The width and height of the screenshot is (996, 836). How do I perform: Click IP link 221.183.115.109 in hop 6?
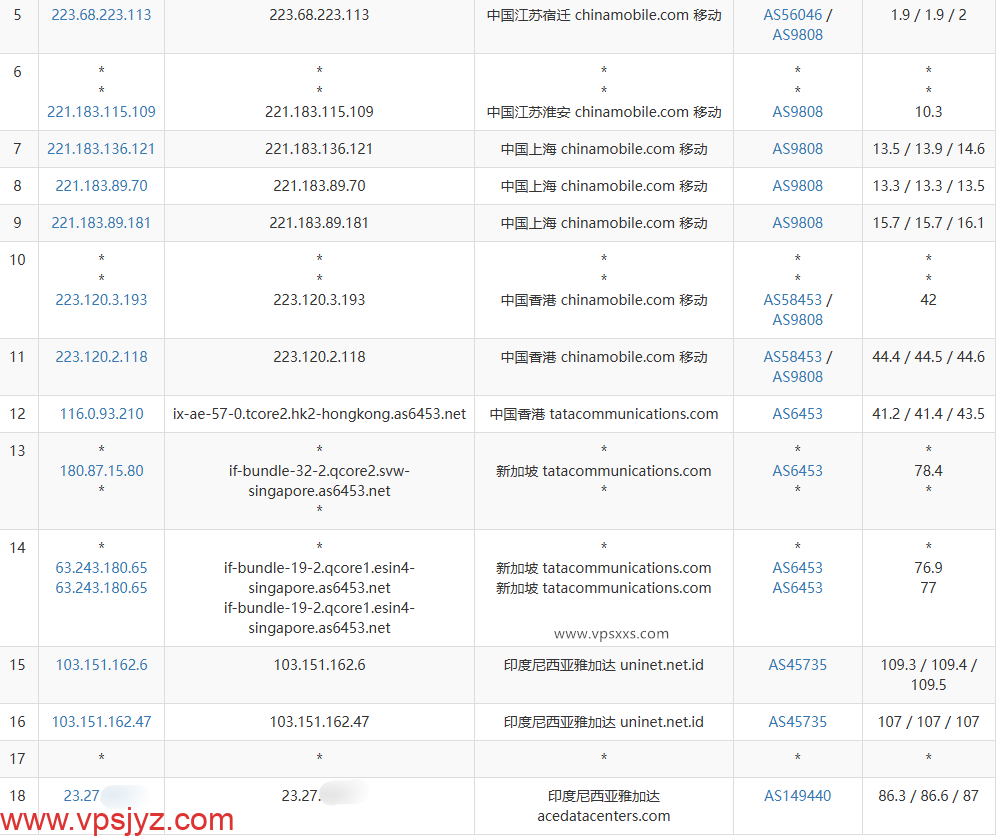(x=101, y=112)
